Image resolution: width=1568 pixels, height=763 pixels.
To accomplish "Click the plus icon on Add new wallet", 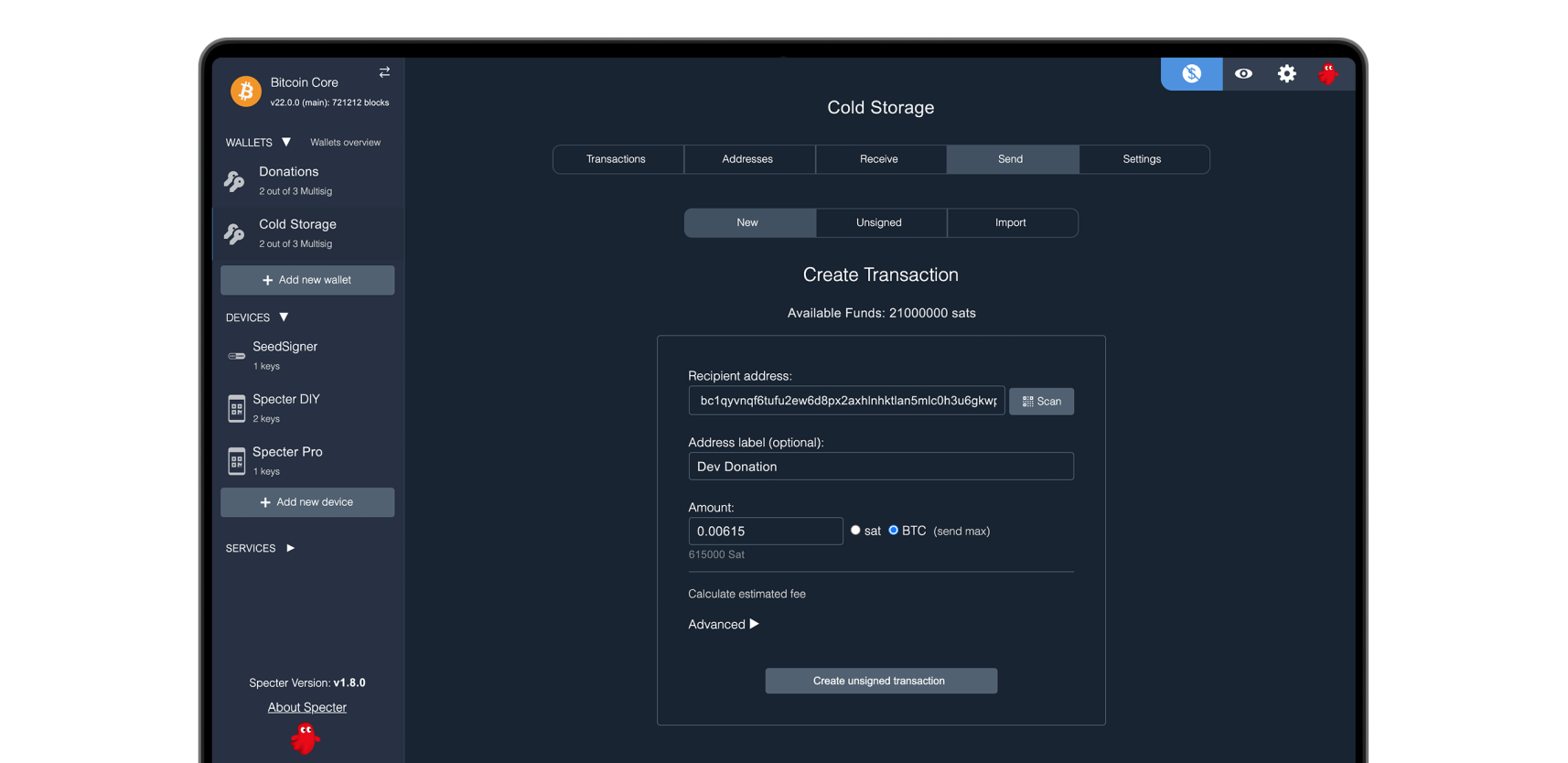I will 267,280.
